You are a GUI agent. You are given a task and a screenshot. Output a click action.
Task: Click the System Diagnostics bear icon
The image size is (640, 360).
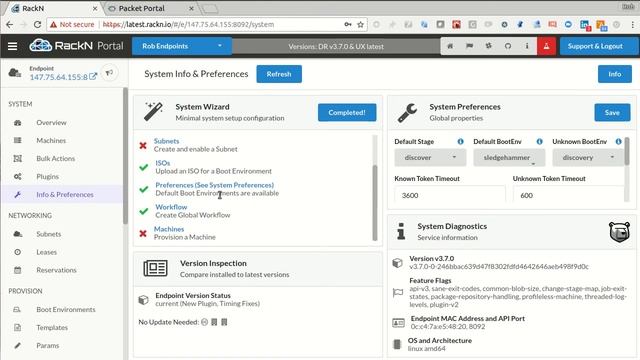click(619, 232)
